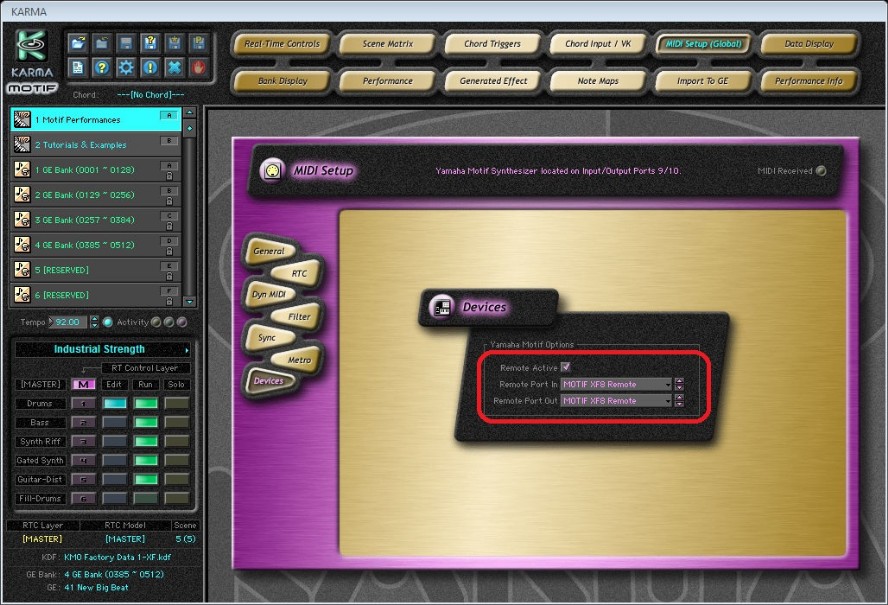Click the Tempo value field

(x=69, y=322)
